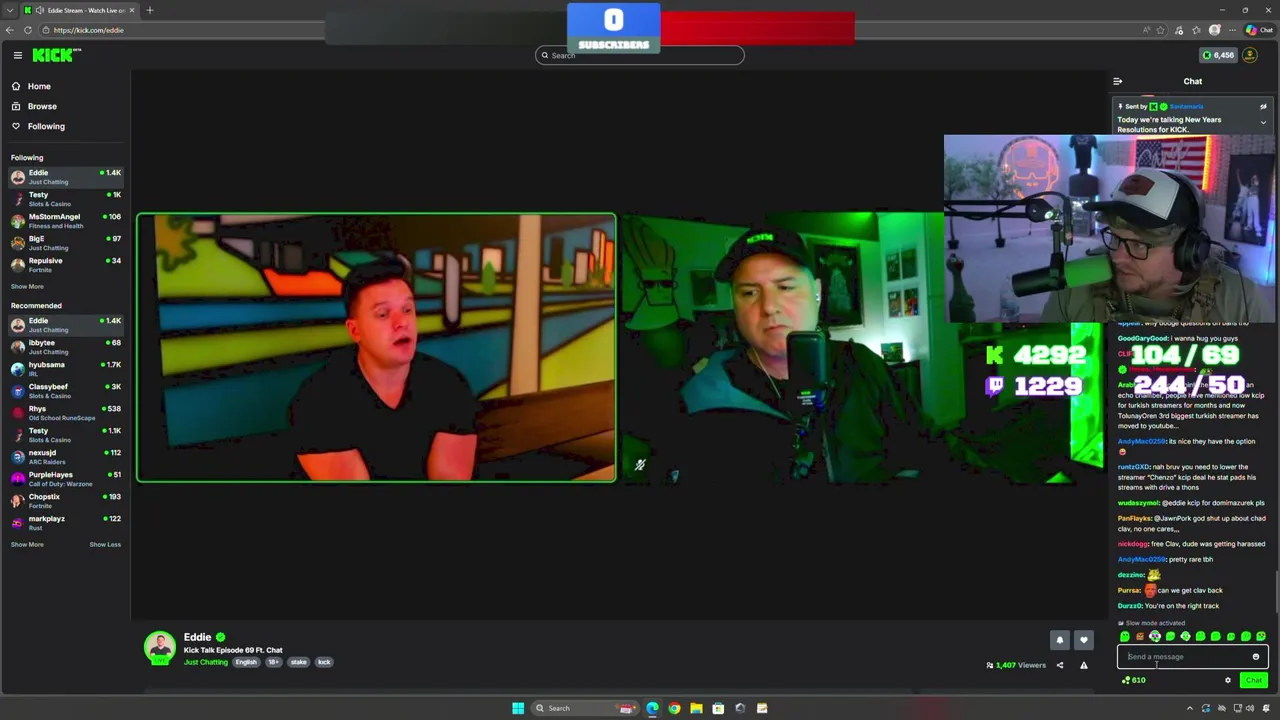
Task: Click Eddie's channel avatar below stream
Action: coord(159,648)
